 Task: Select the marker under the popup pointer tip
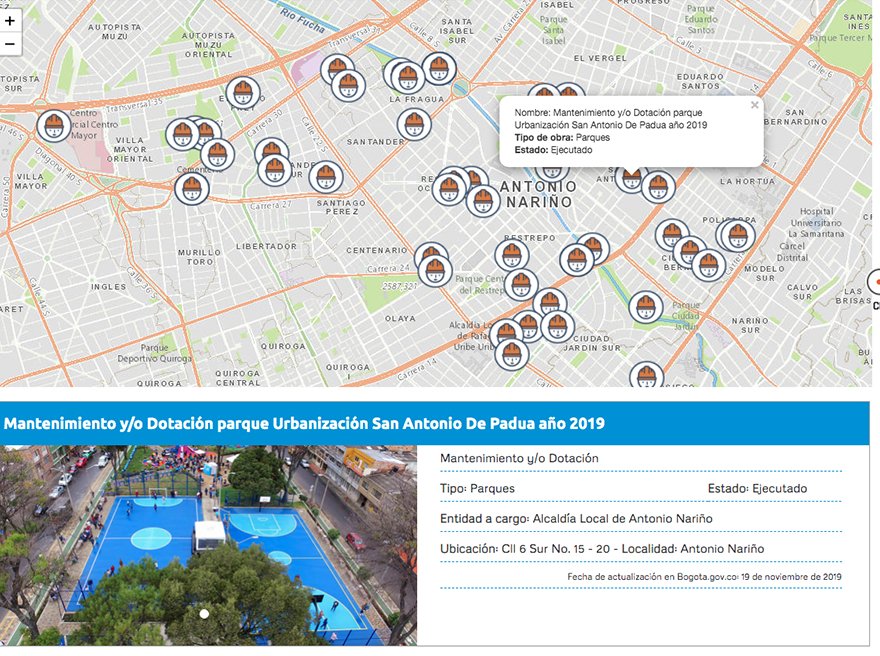(x=631, y=178)
